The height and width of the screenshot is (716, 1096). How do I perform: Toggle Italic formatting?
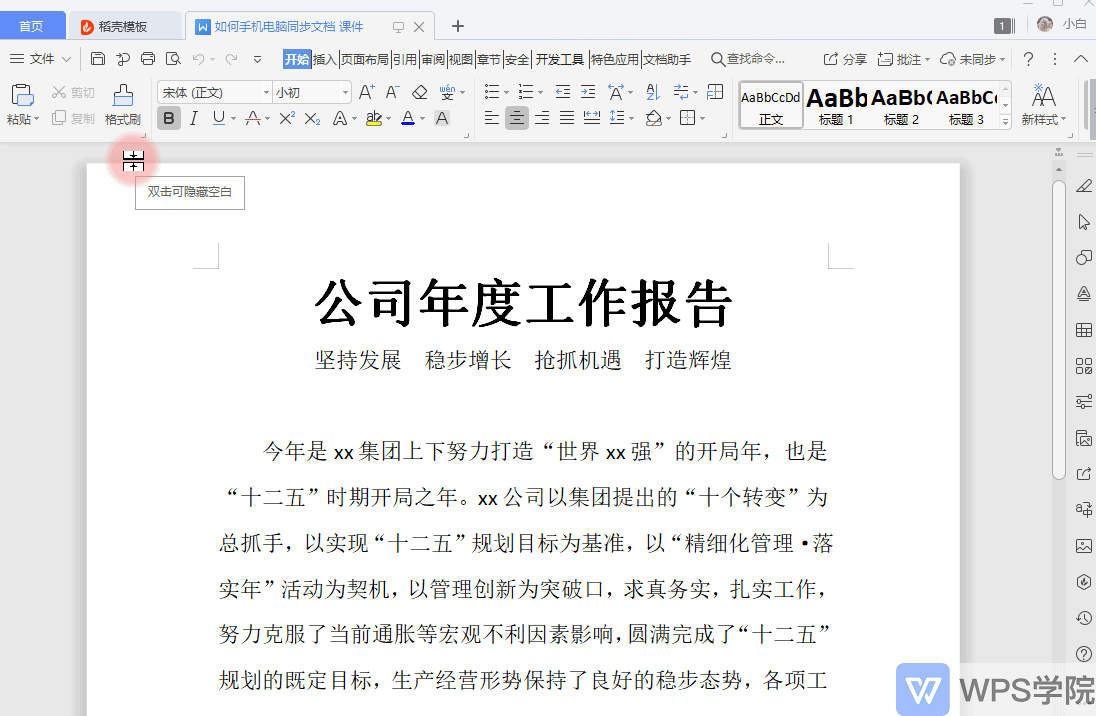click(x=194, y=119)
